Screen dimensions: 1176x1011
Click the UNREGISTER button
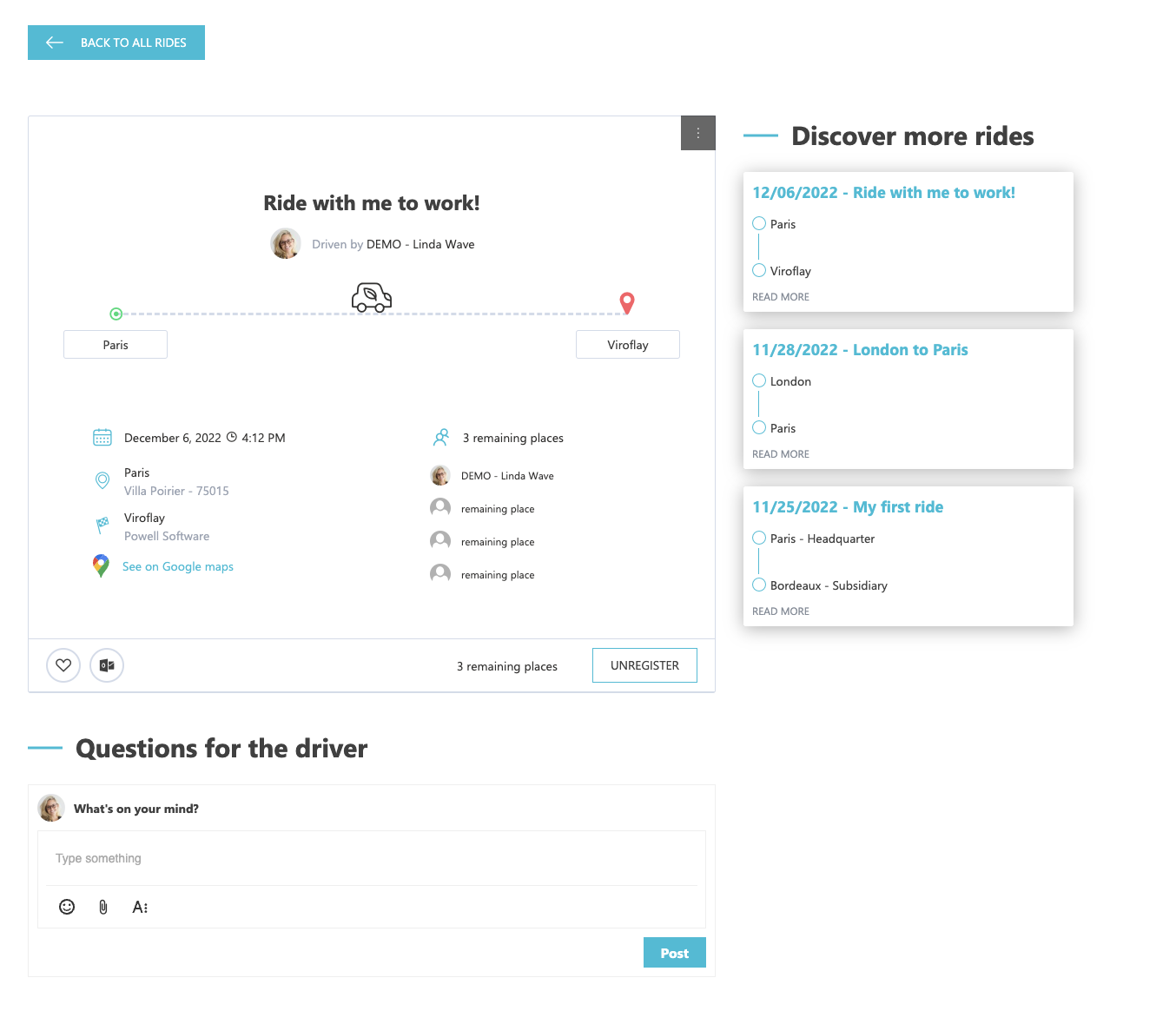pyautogui.click(x=644, y=664)
